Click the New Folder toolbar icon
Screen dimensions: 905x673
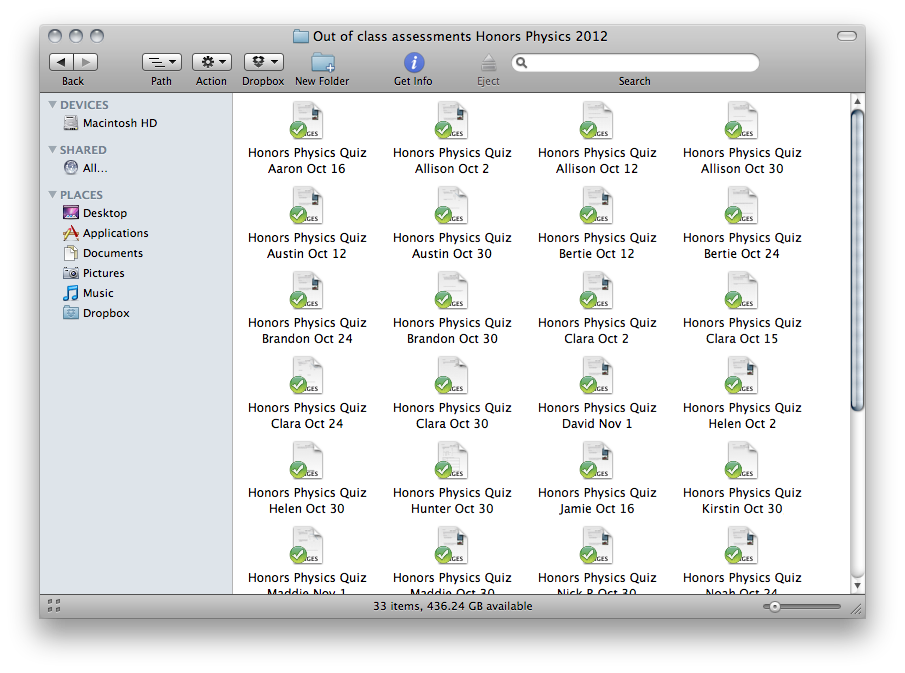click(x=322, y=63)
